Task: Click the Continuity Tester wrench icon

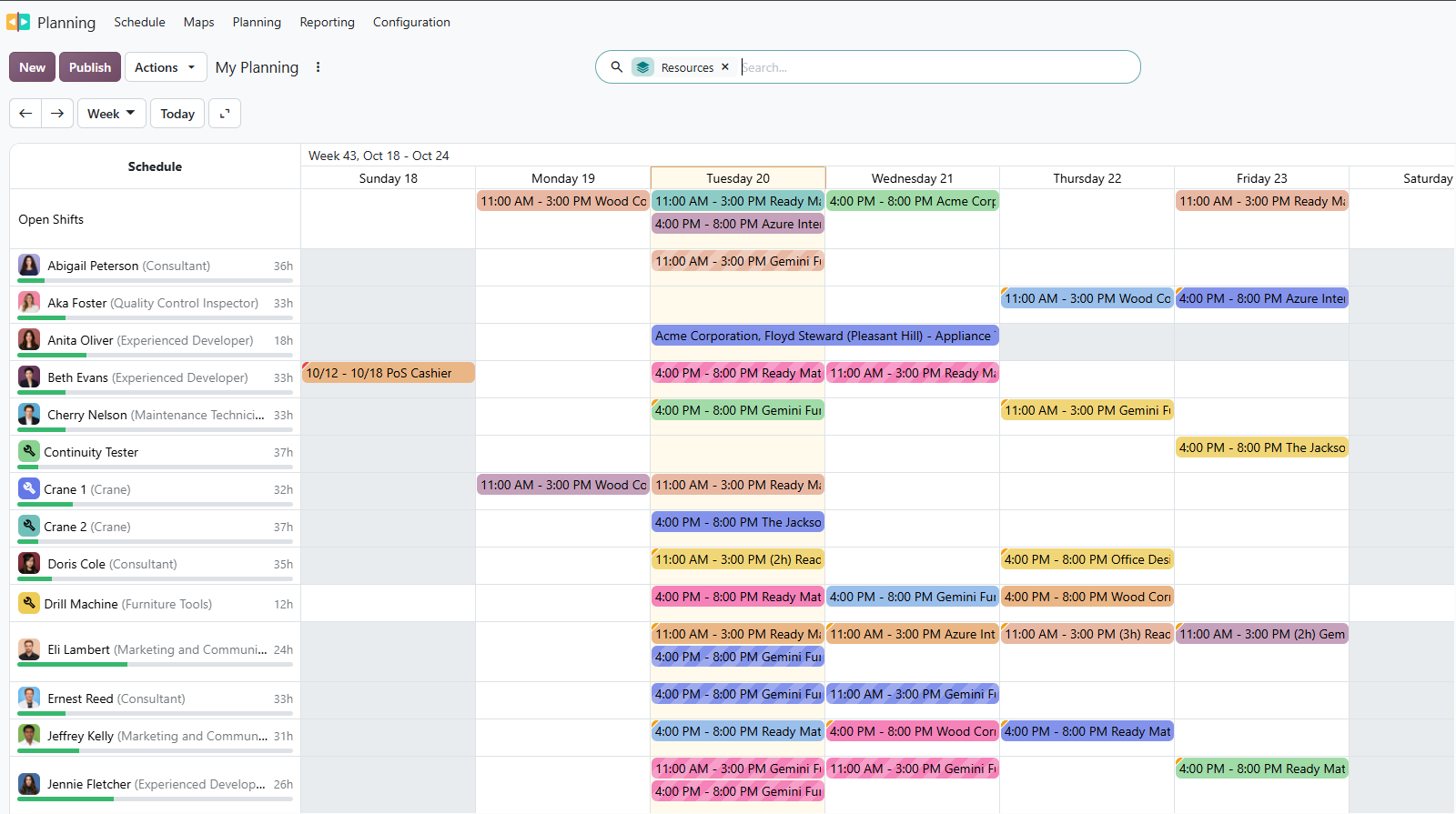Action: (29, 451)
